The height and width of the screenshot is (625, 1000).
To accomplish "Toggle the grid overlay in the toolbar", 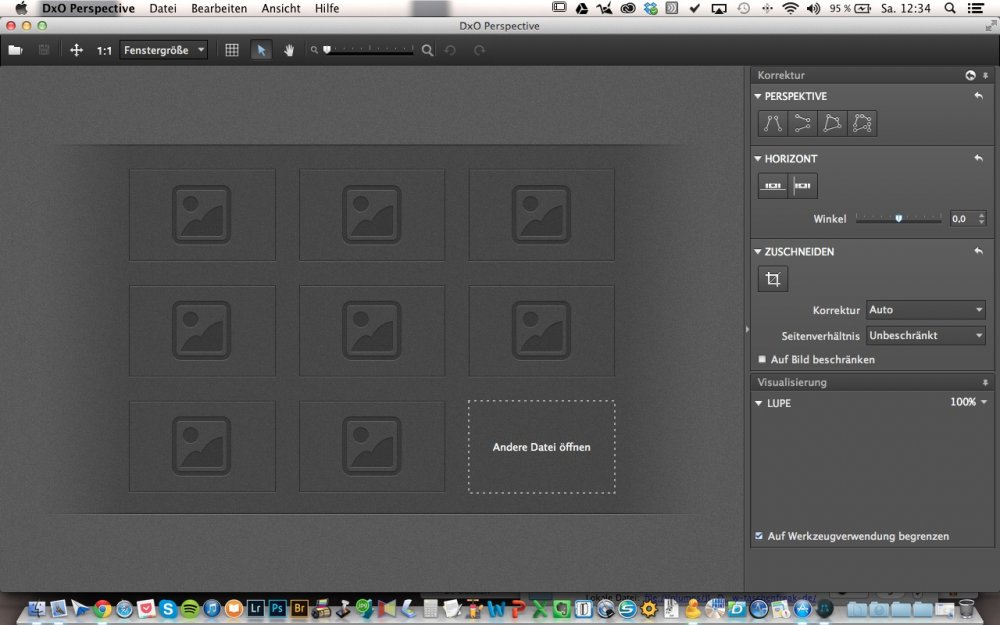I will pyautogui.click(x=232, y=50).
